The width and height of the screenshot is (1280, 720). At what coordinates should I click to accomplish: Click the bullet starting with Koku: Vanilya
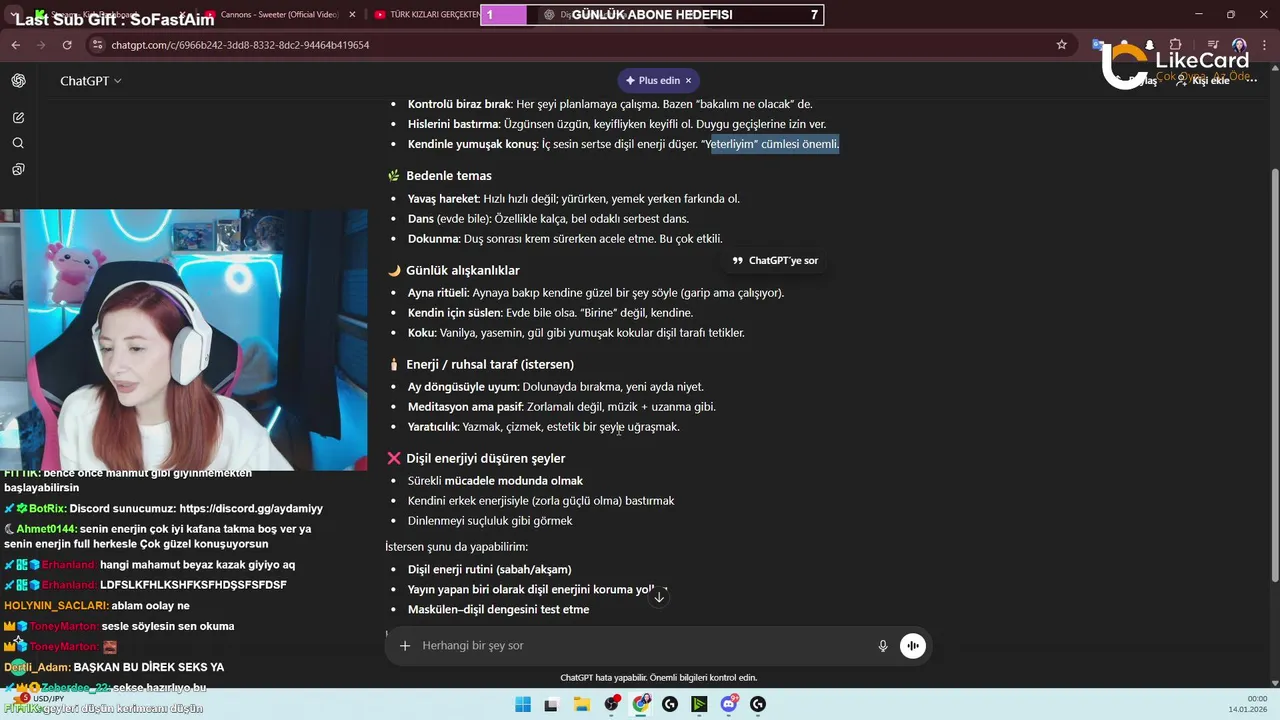click(x=576, y=333)
